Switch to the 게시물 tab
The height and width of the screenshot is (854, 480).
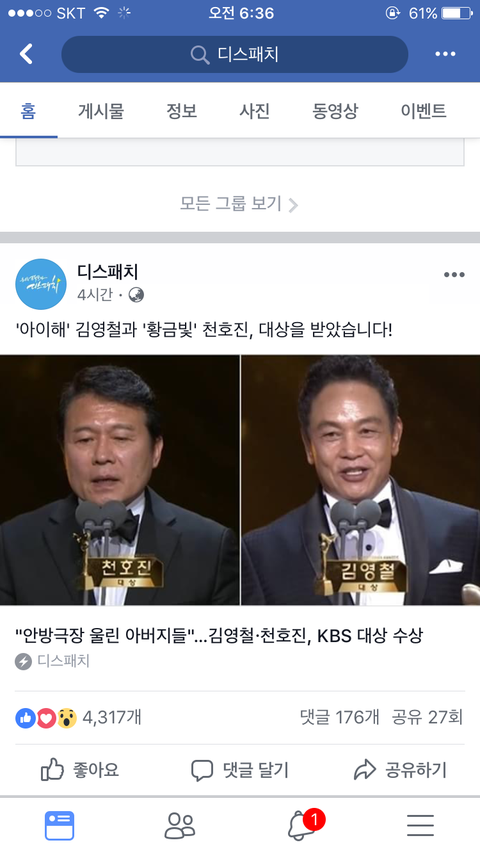(x=101, y=111)
